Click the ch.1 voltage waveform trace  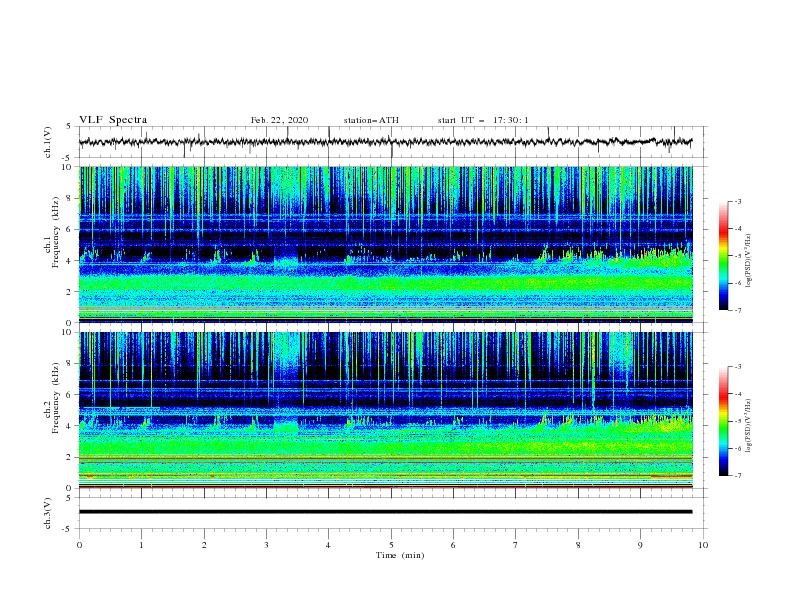(x=385, y=142)
